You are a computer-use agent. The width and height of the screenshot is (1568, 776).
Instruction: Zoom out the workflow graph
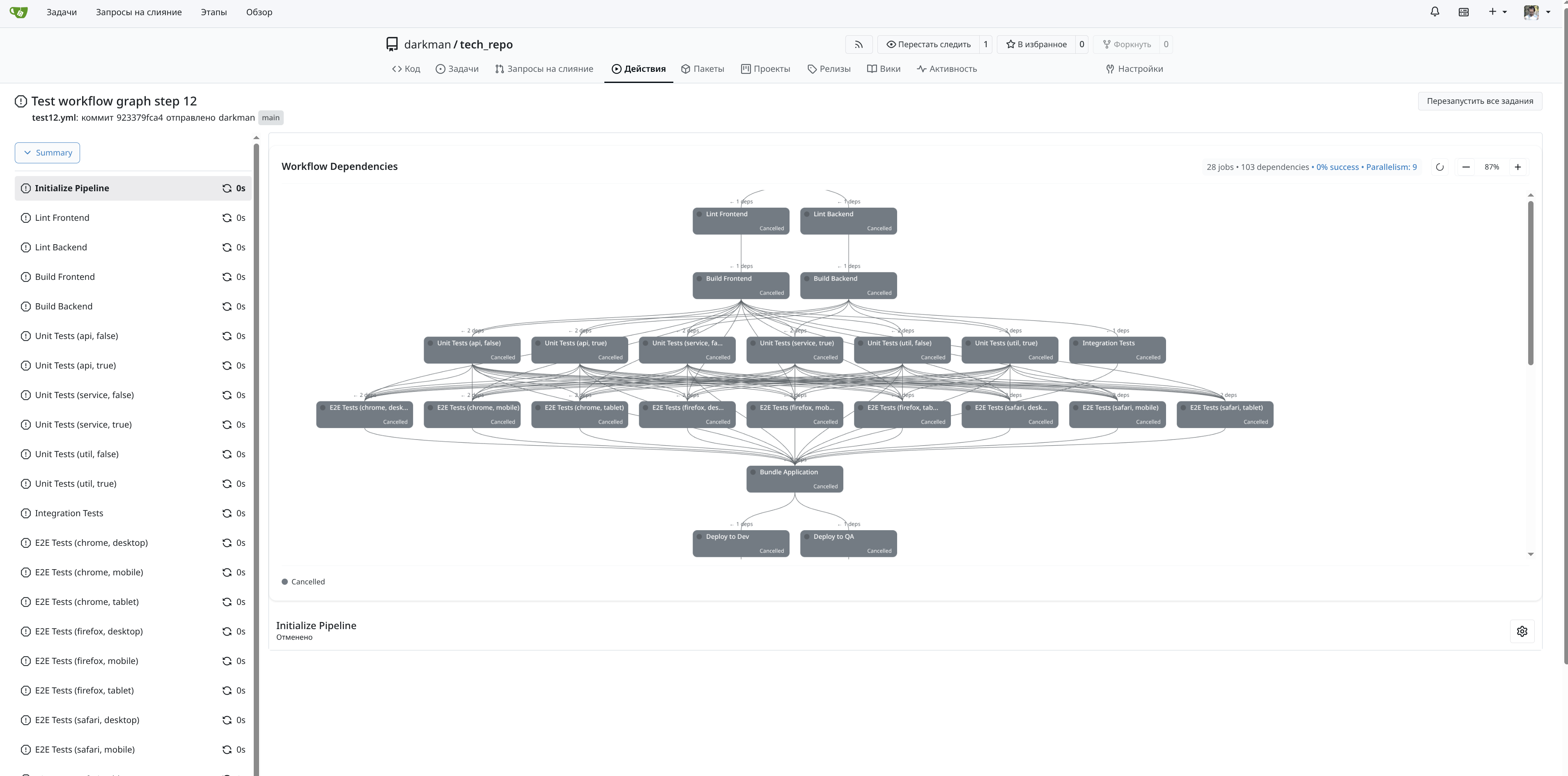(1466, 167)
